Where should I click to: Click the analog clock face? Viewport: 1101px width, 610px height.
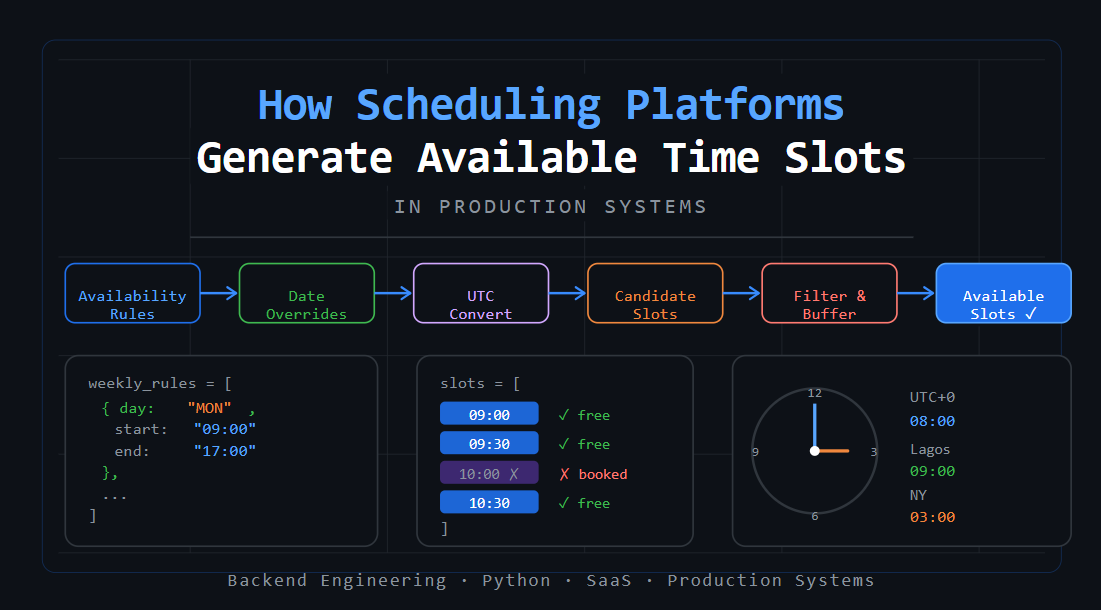pos(815,451)
